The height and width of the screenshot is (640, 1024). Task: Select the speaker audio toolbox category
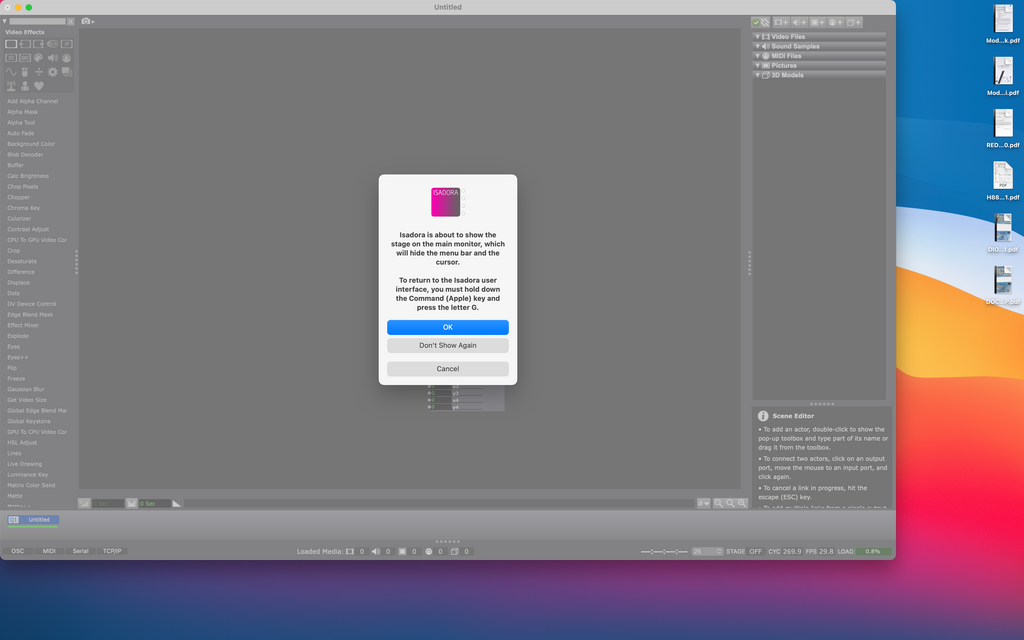coord(52,58)
